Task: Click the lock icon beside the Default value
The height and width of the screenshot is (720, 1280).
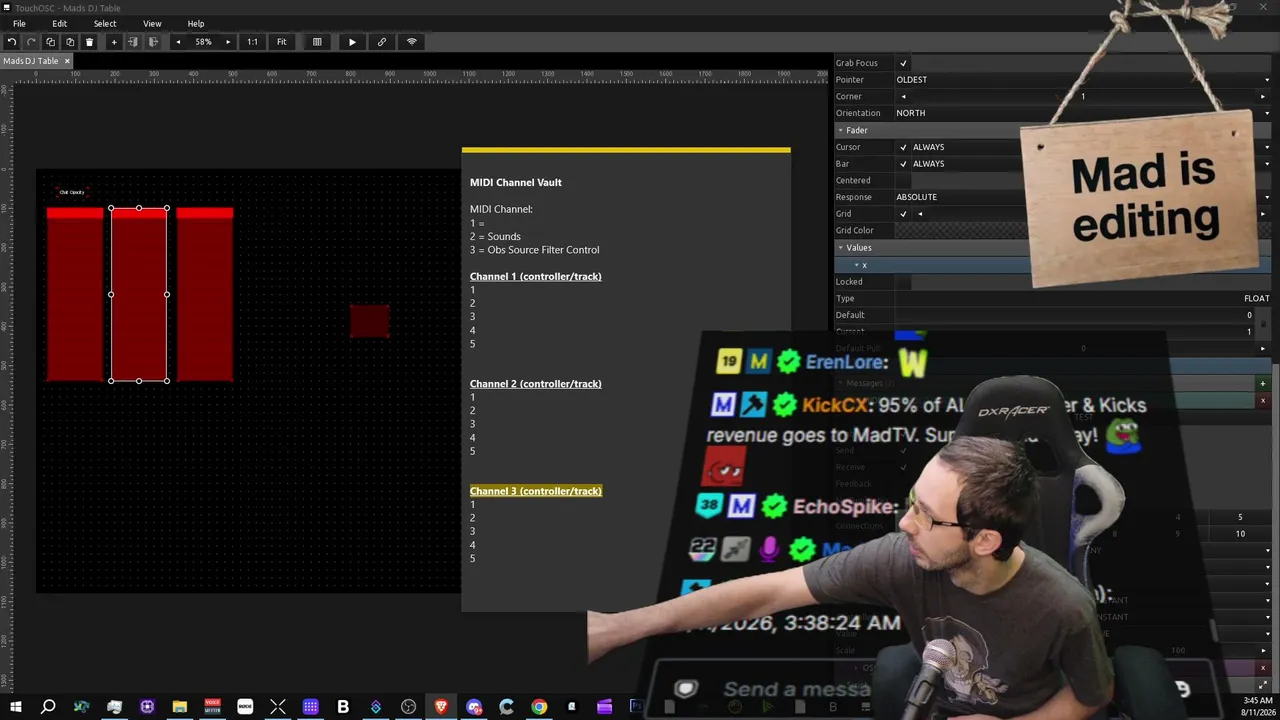Action: [1263, 323]
